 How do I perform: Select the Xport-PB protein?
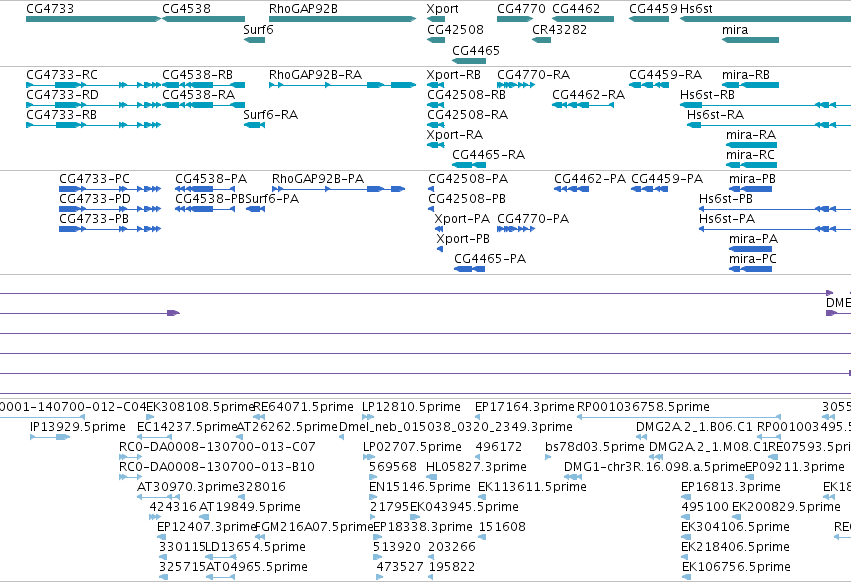(440, 249)
